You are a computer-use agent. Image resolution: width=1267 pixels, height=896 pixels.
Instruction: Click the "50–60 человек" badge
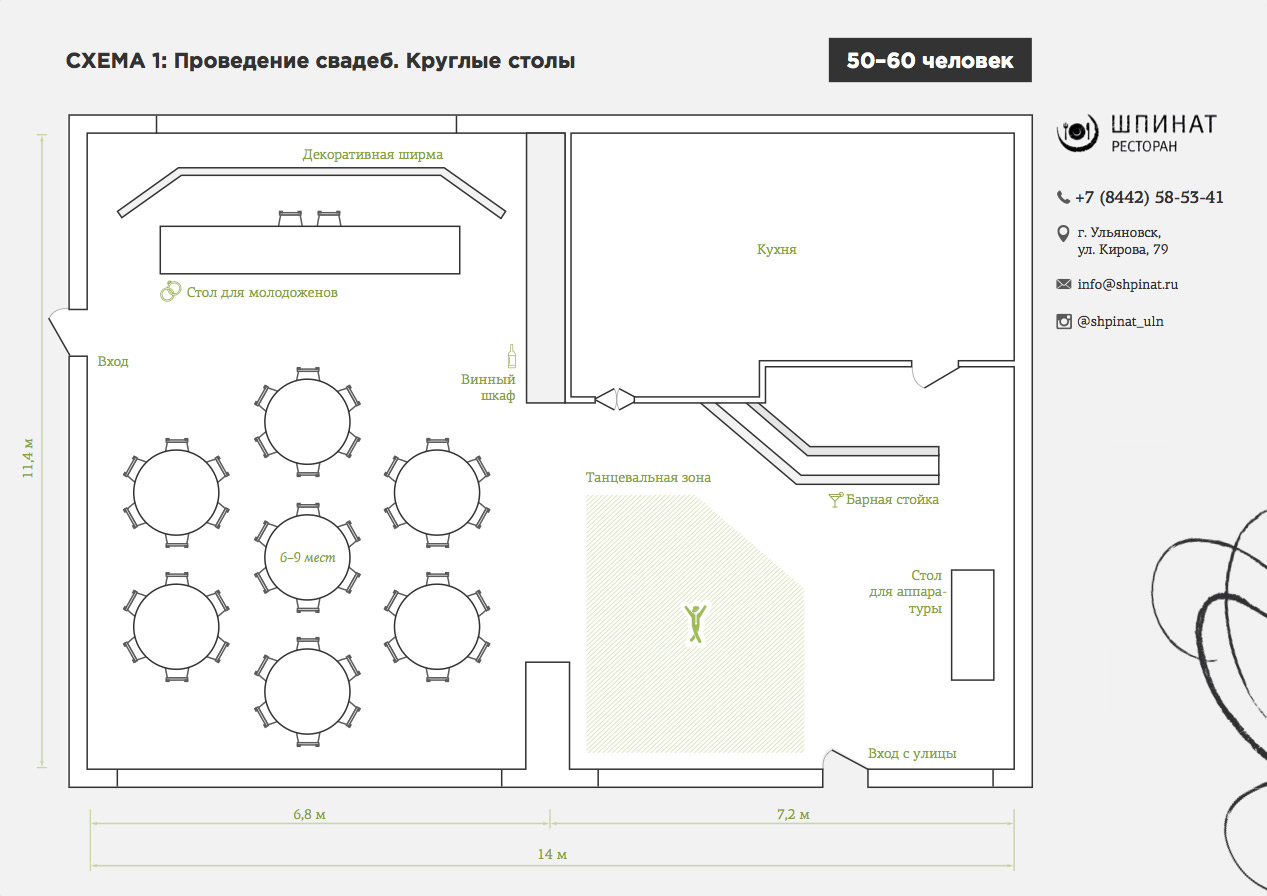click(x=930, y=60)
